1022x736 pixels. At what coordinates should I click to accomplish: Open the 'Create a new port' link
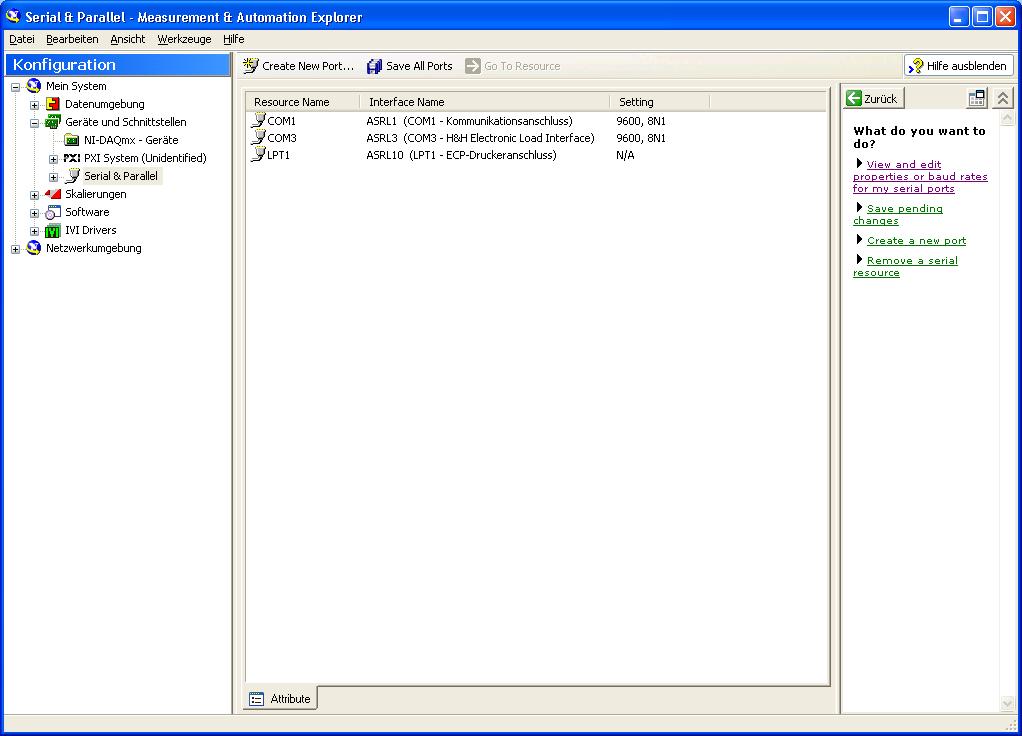tap(916, 241)
